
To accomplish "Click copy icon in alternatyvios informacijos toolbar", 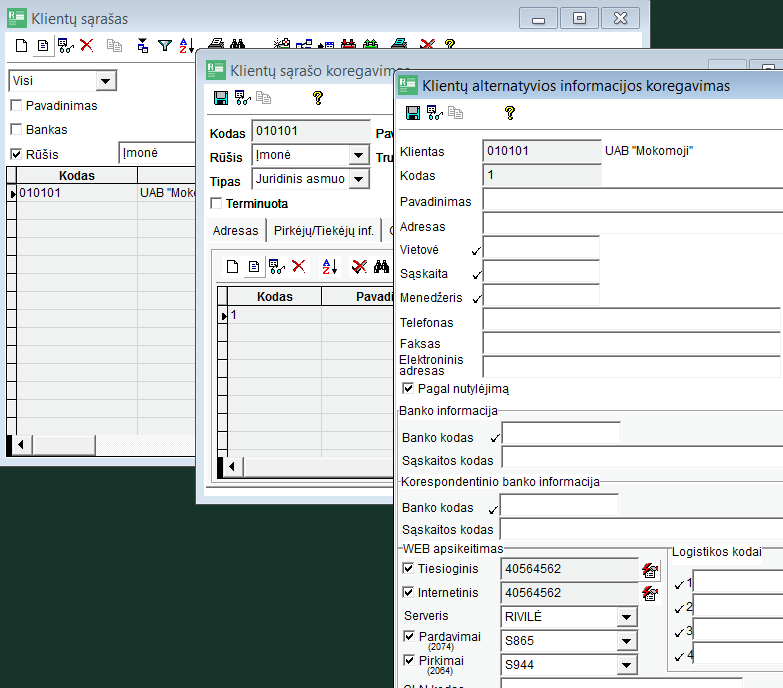I will [455, 113].
